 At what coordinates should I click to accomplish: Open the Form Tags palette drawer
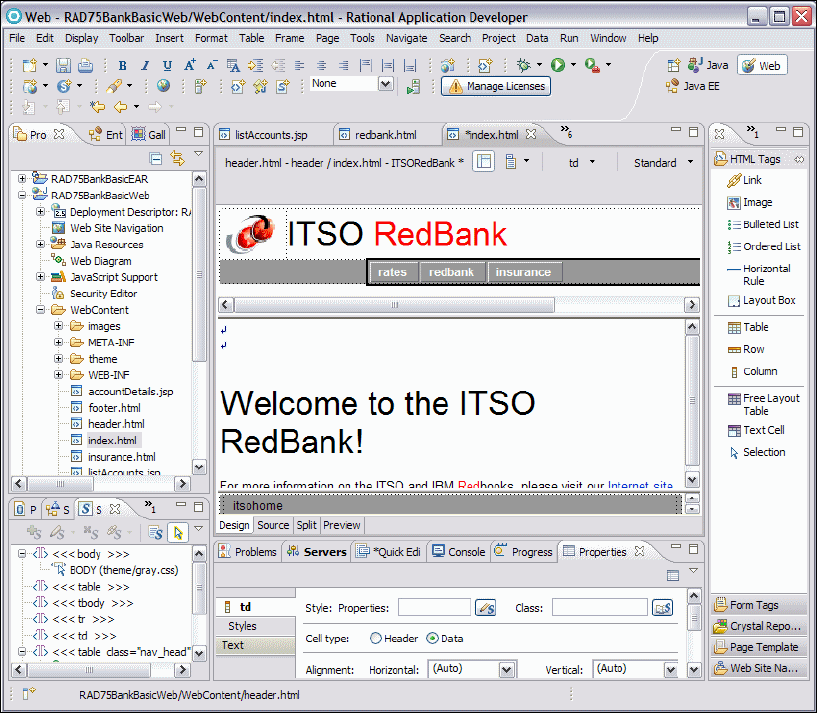(759, 605)
